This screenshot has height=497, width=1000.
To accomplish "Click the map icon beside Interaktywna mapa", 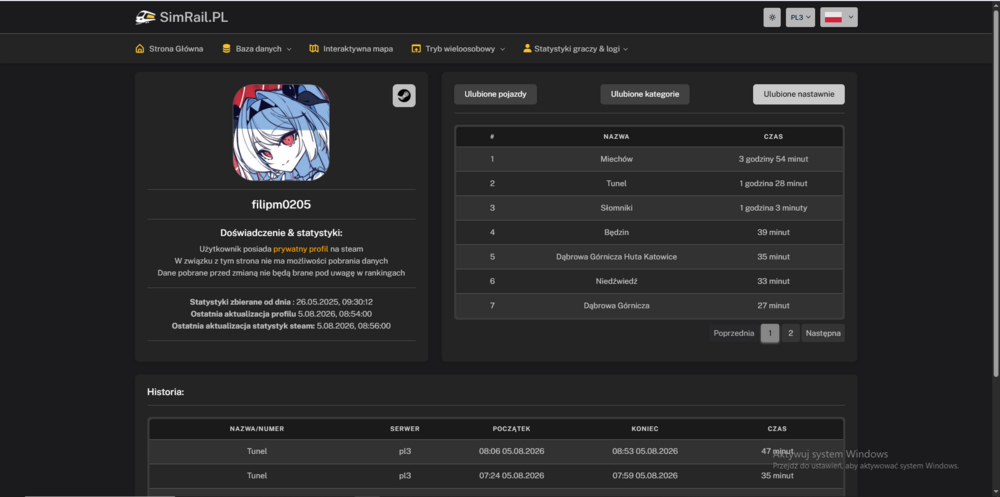I will coord(313,48).
